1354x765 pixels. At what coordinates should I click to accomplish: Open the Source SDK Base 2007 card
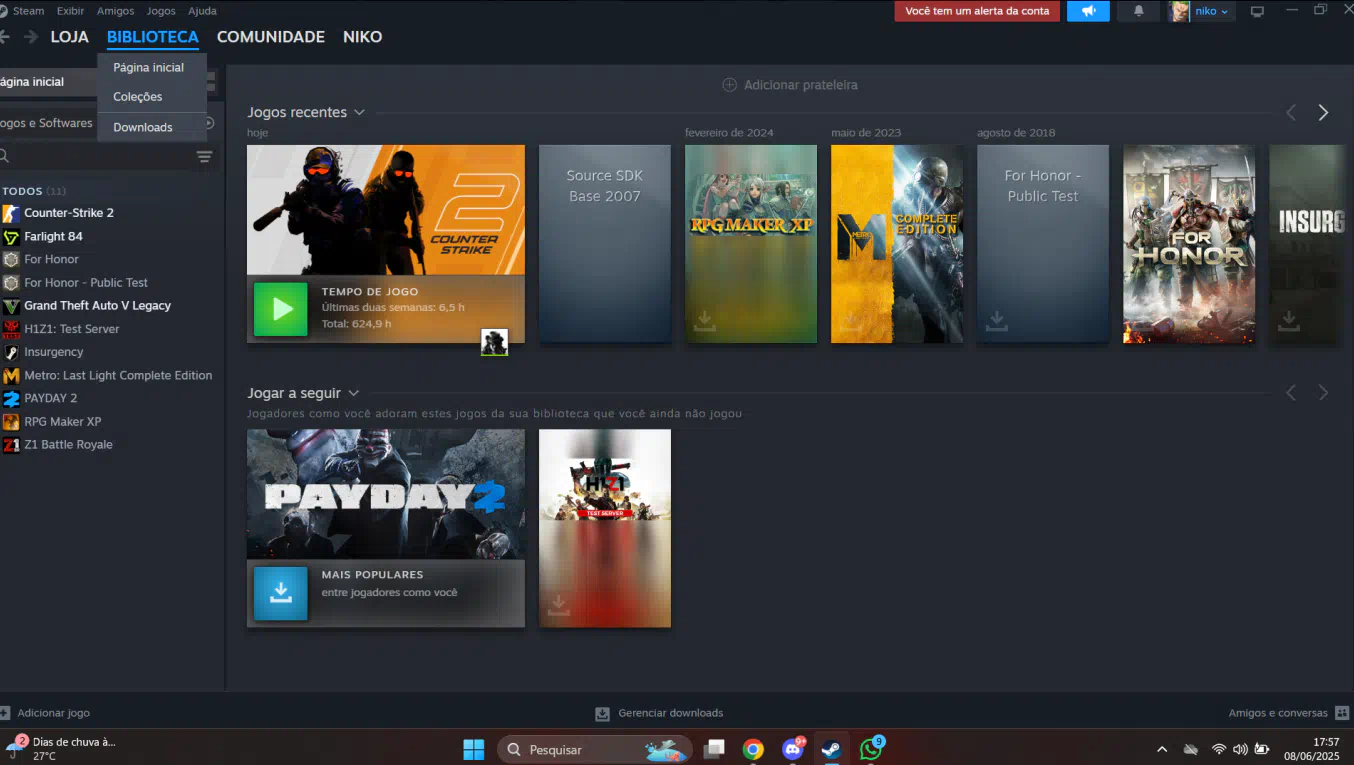click(605, 244)
